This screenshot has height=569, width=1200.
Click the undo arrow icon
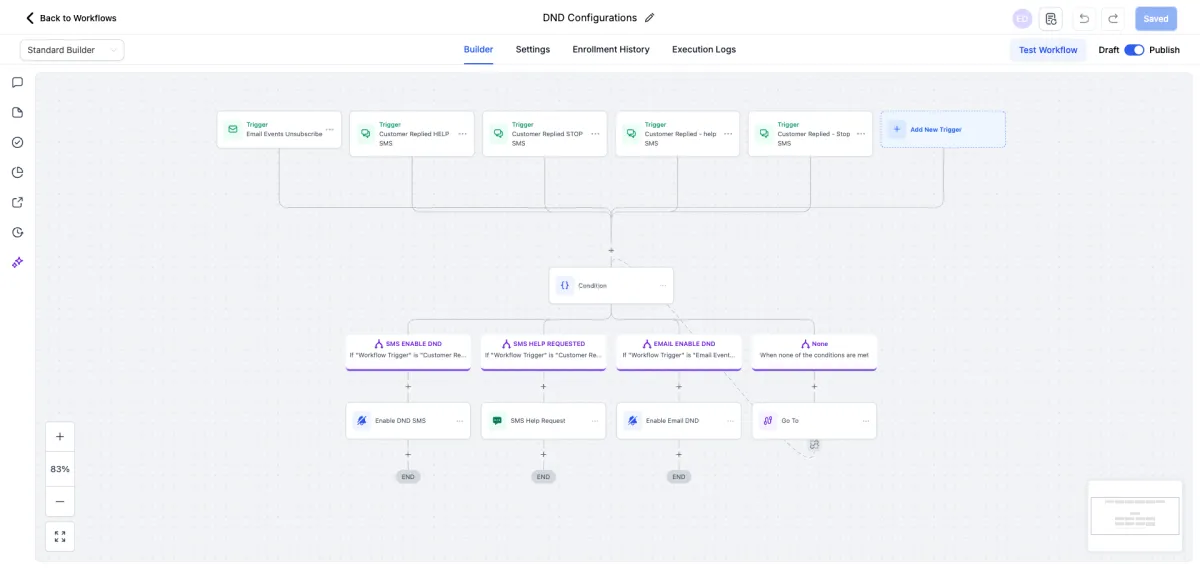click(1084, 19)
